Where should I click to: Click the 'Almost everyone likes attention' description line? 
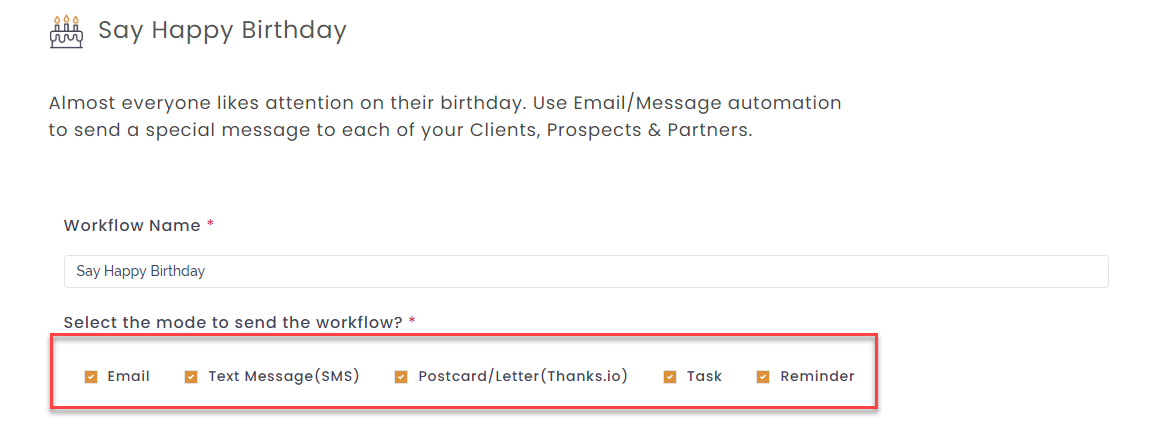point(445,103)
